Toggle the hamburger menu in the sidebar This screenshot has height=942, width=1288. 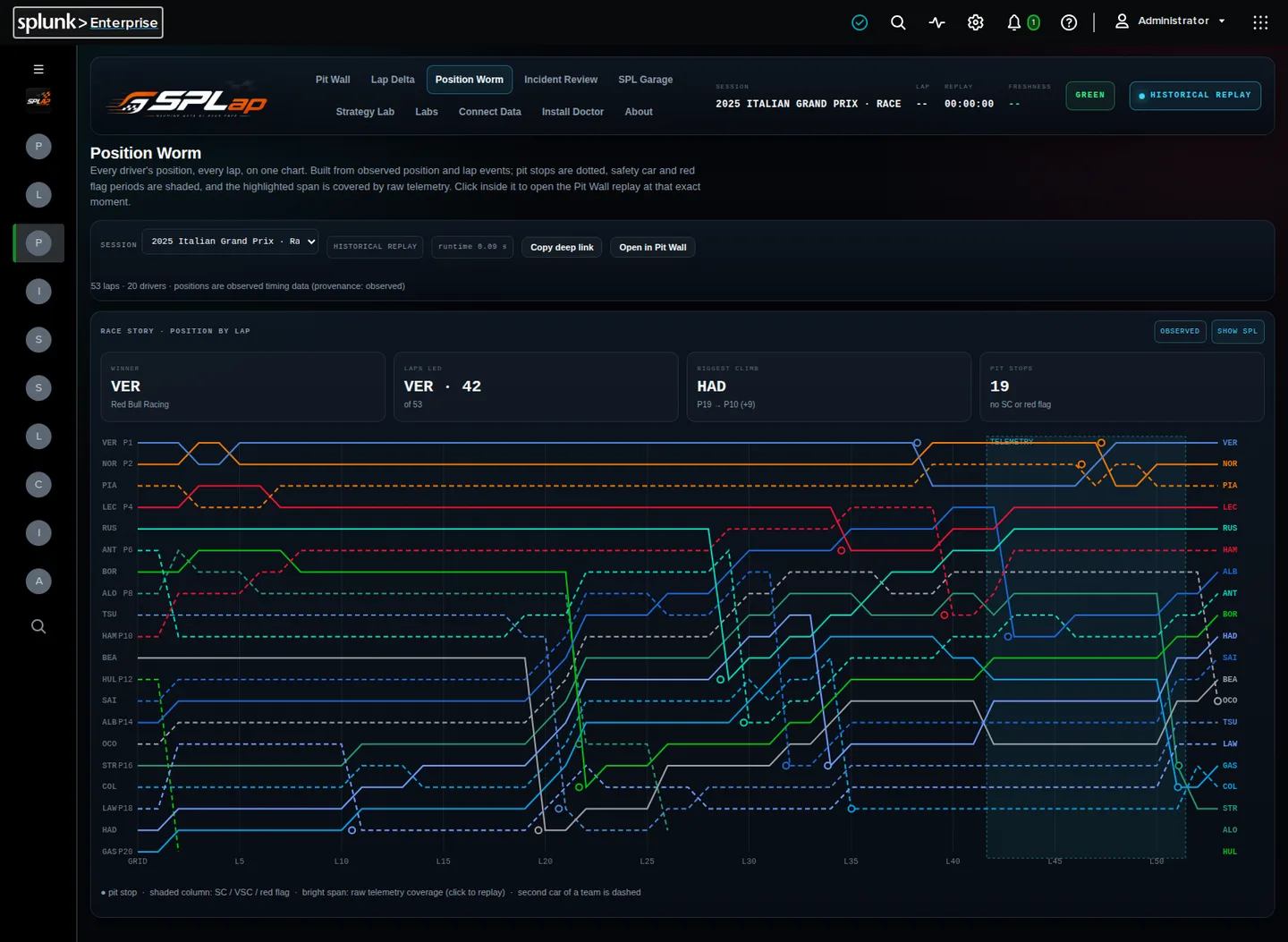point(38,69)
